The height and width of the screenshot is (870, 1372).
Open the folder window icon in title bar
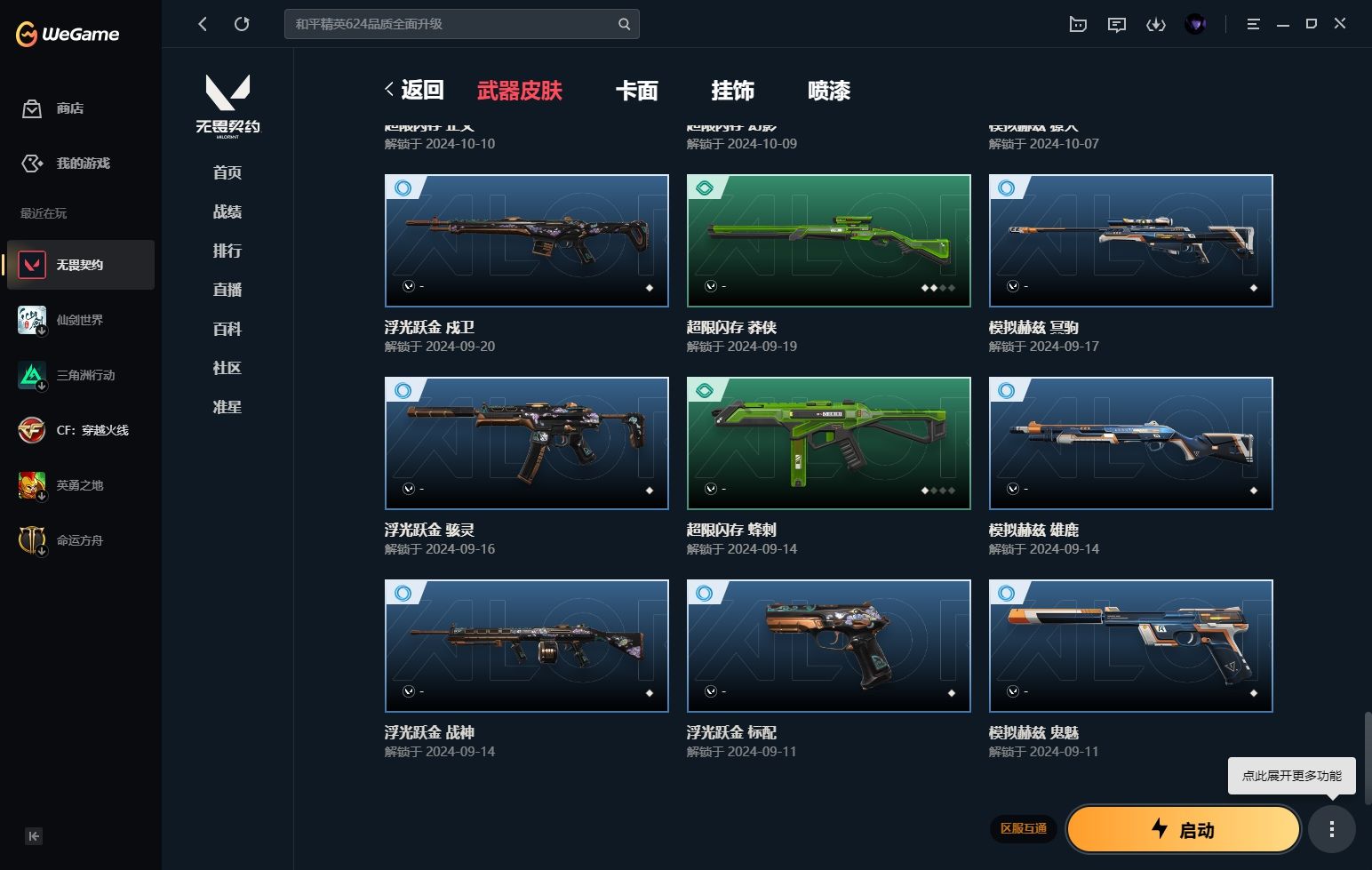(1078, 25)
